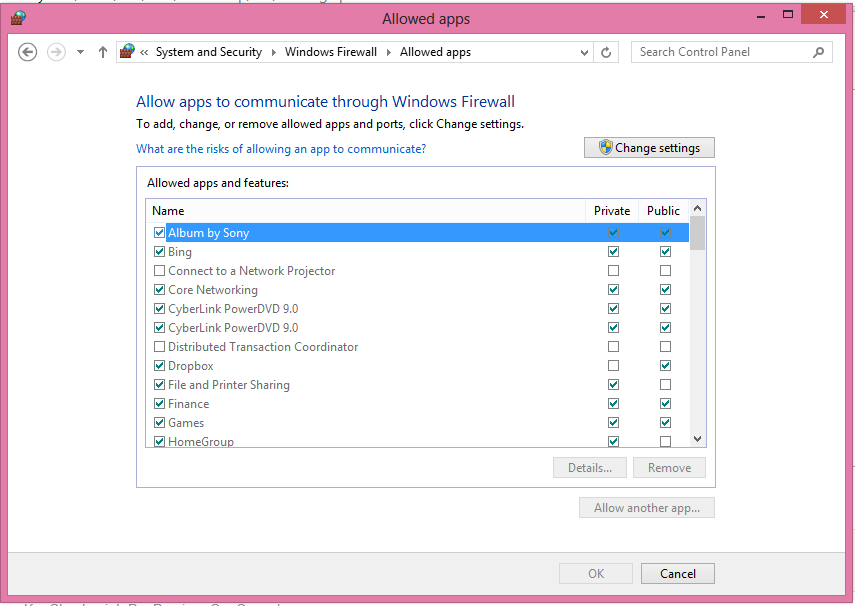Click the apps list scrollbar thumb
Viewport: 855px width, 606px height.
click(x=697, y=233)
